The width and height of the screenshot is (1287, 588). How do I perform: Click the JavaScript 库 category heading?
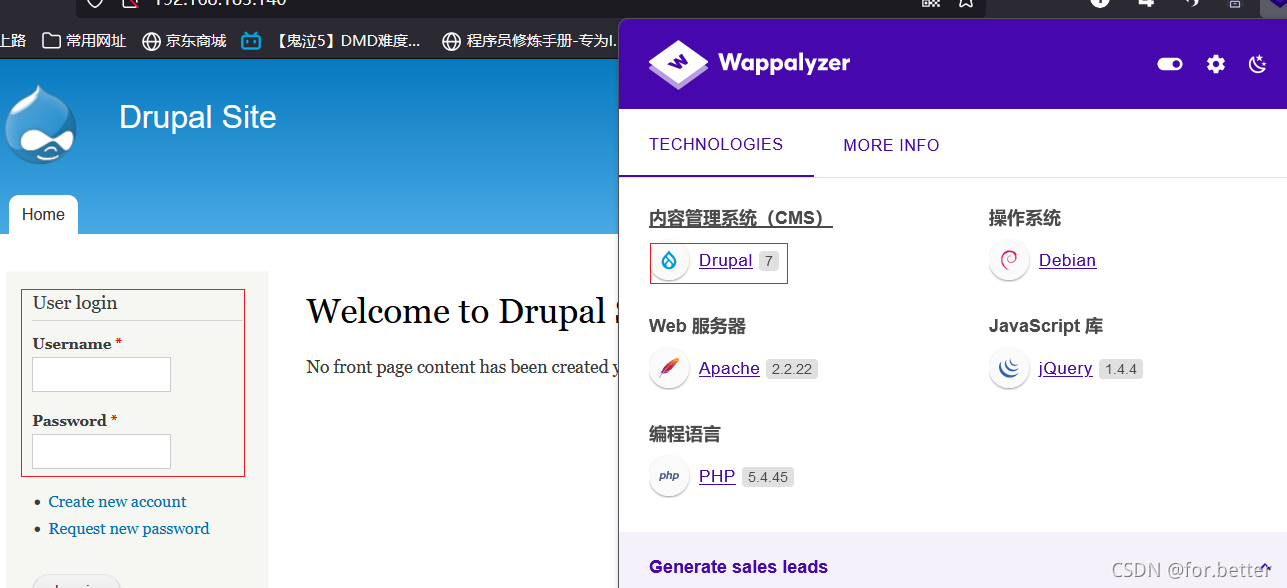point(1046,326)
